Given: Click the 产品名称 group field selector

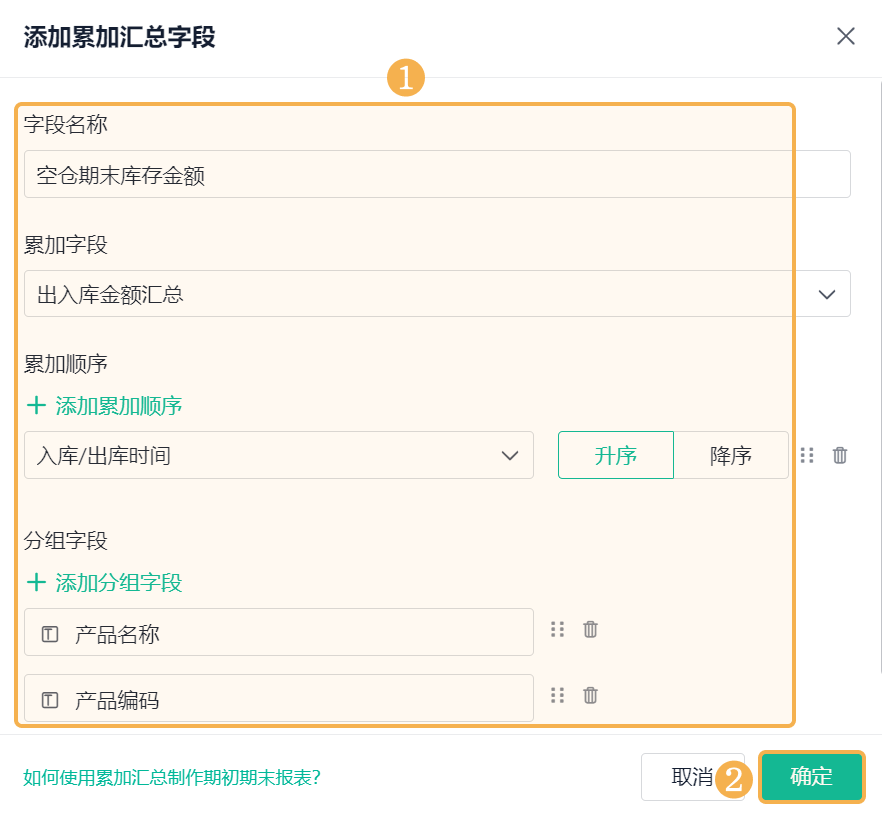Looking at the screenshot, I should (278, 632).
